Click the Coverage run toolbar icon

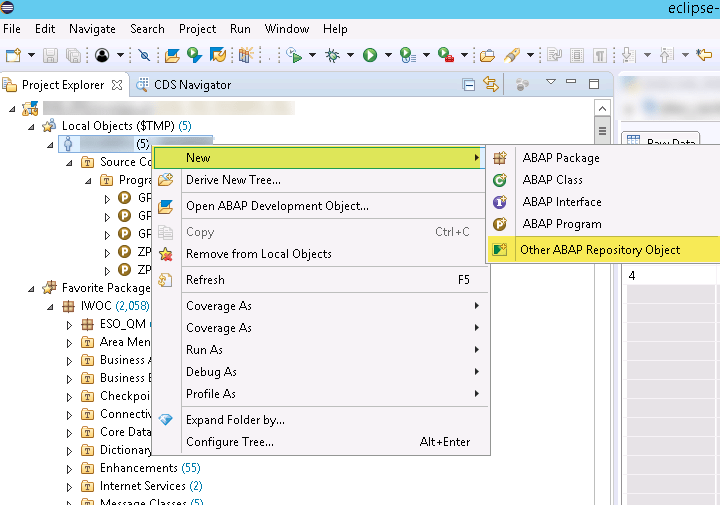click(x=407, y=56)
